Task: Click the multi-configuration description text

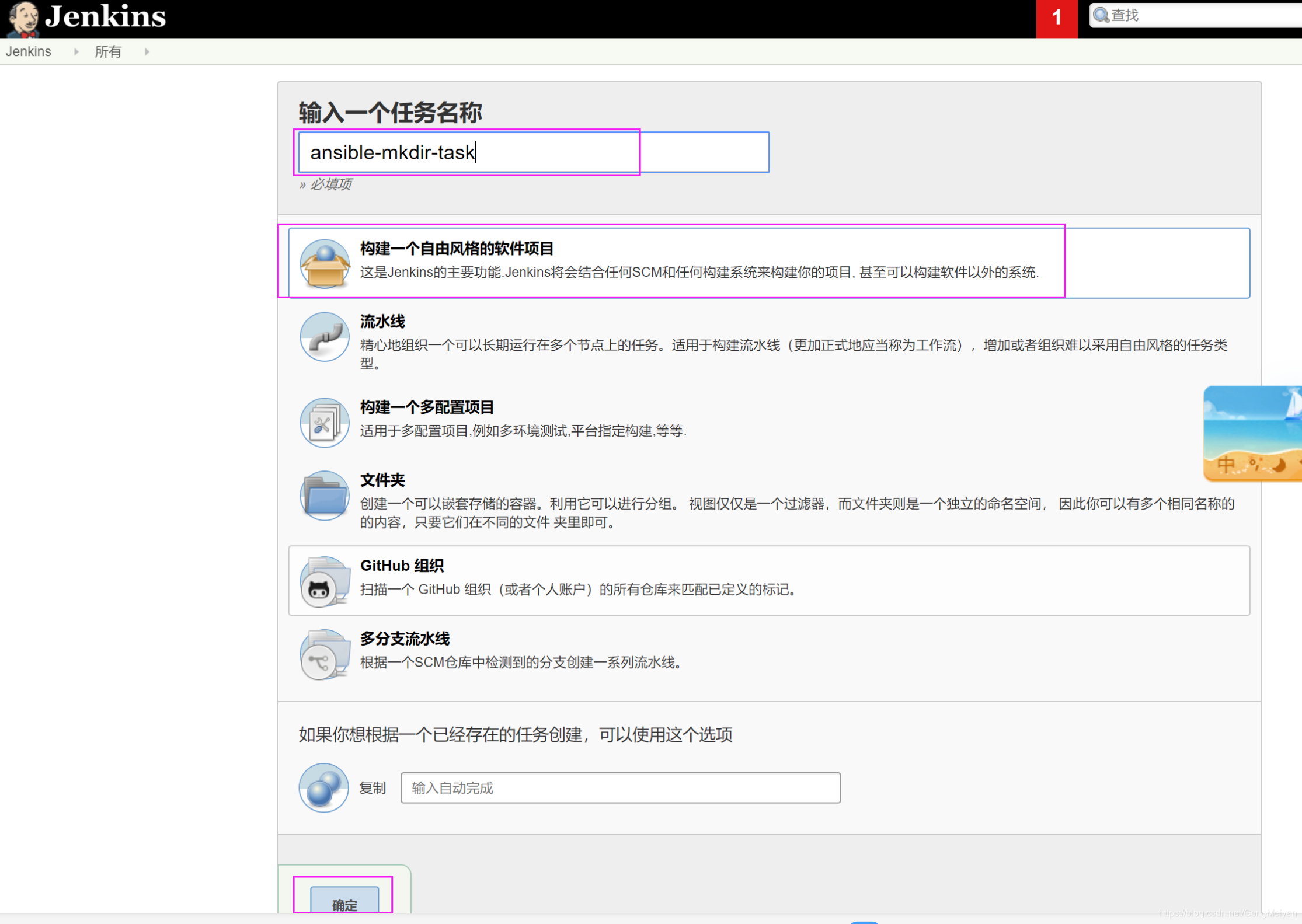Action: click(523, 431)
